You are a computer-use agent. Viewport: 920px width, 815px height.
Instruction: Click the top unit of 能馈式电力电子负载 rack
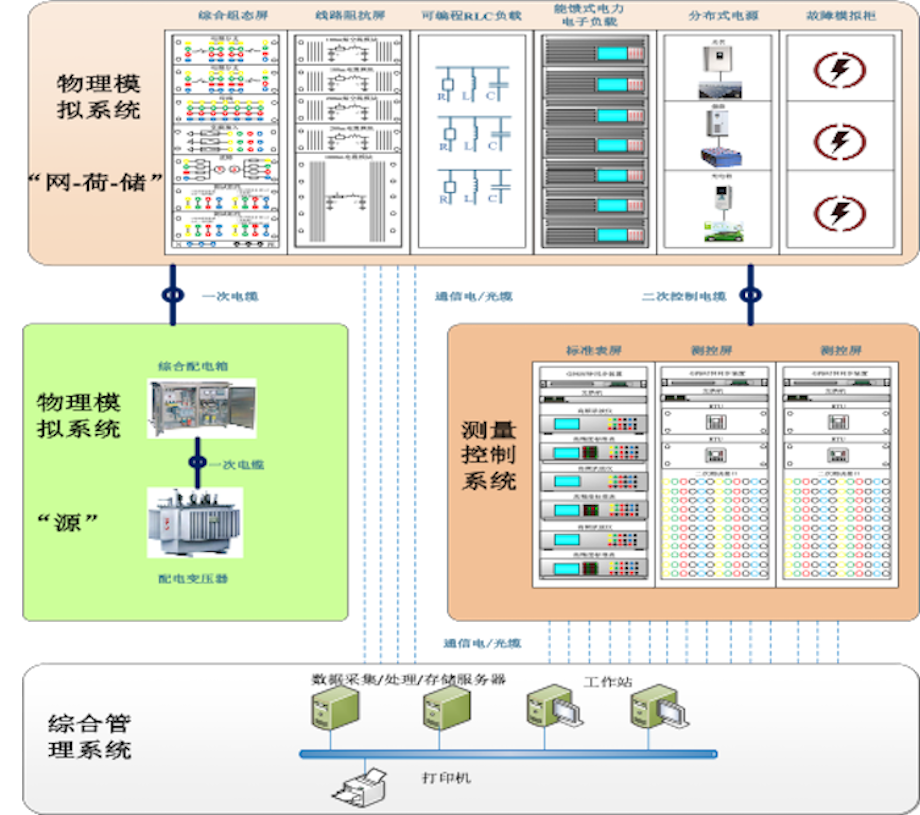(598, 53)
